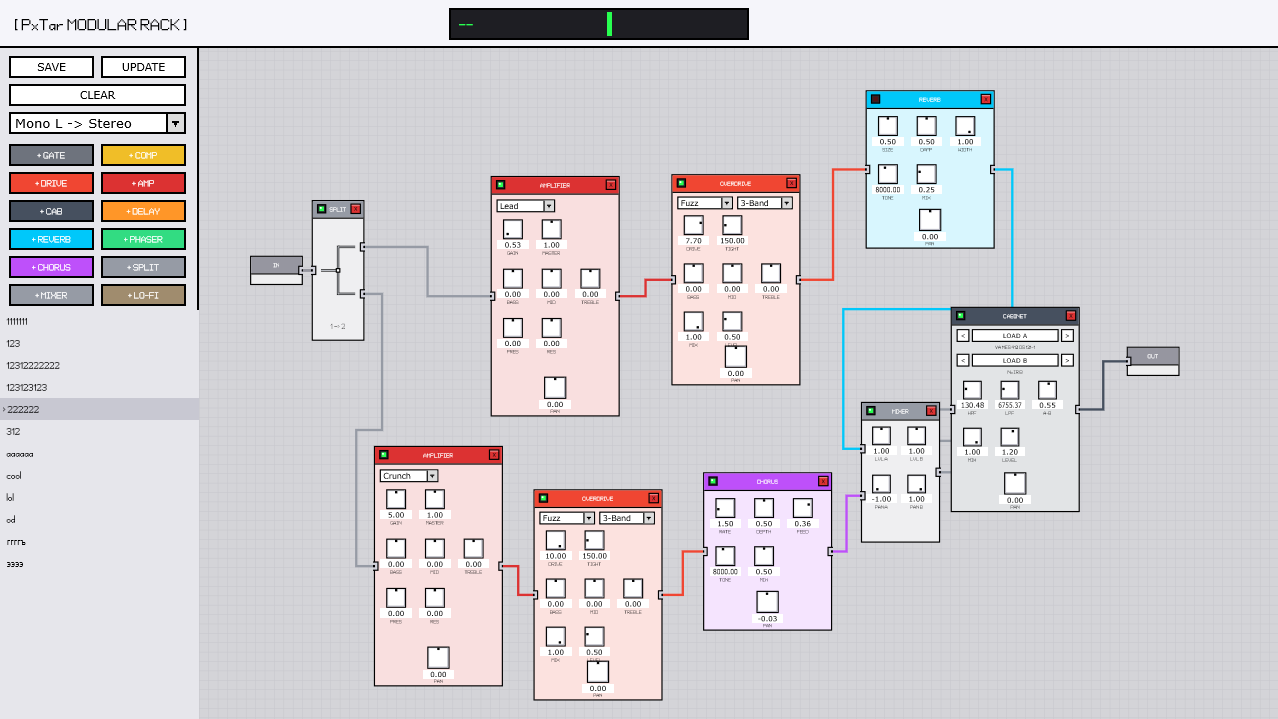Select the 123123123 preset
The width and height of the screenshot is (1278, 719).
click(99, 387)
